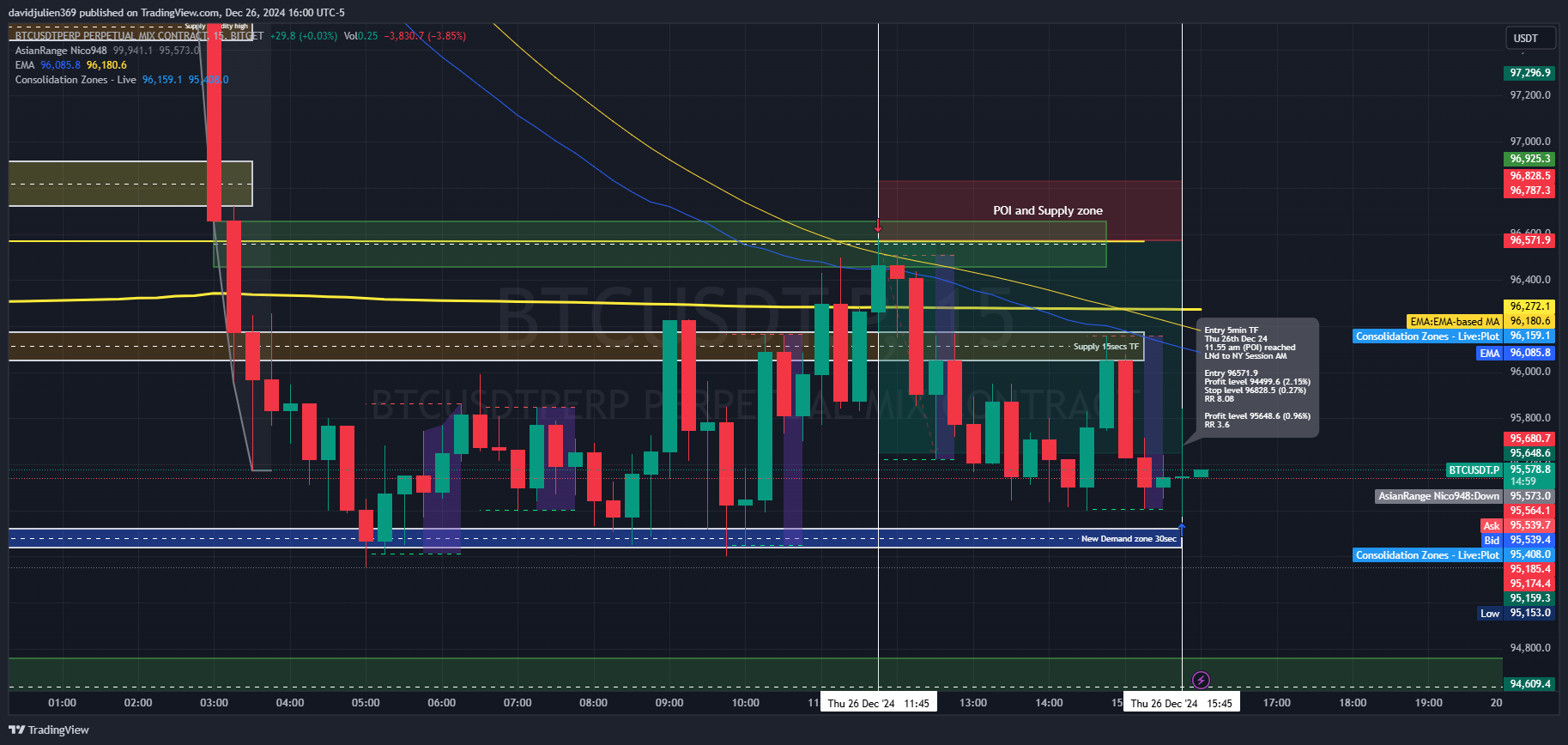1568x745 pixels.
Task: Click the red 96,828.5 stop level label
Action: (x=1531, y=176)
